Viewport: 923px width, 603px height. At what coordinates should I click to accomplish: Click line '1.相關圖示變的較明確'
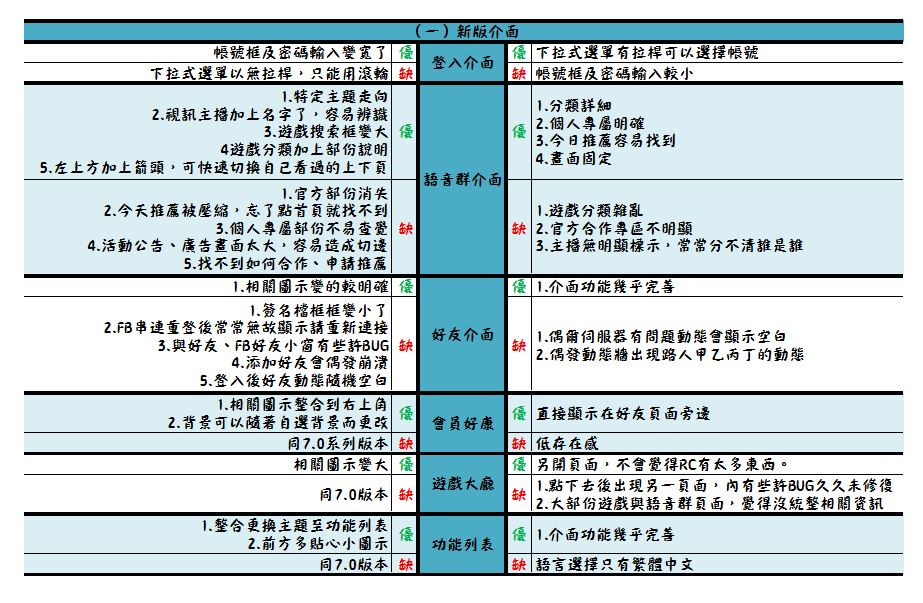click(310, 287)
